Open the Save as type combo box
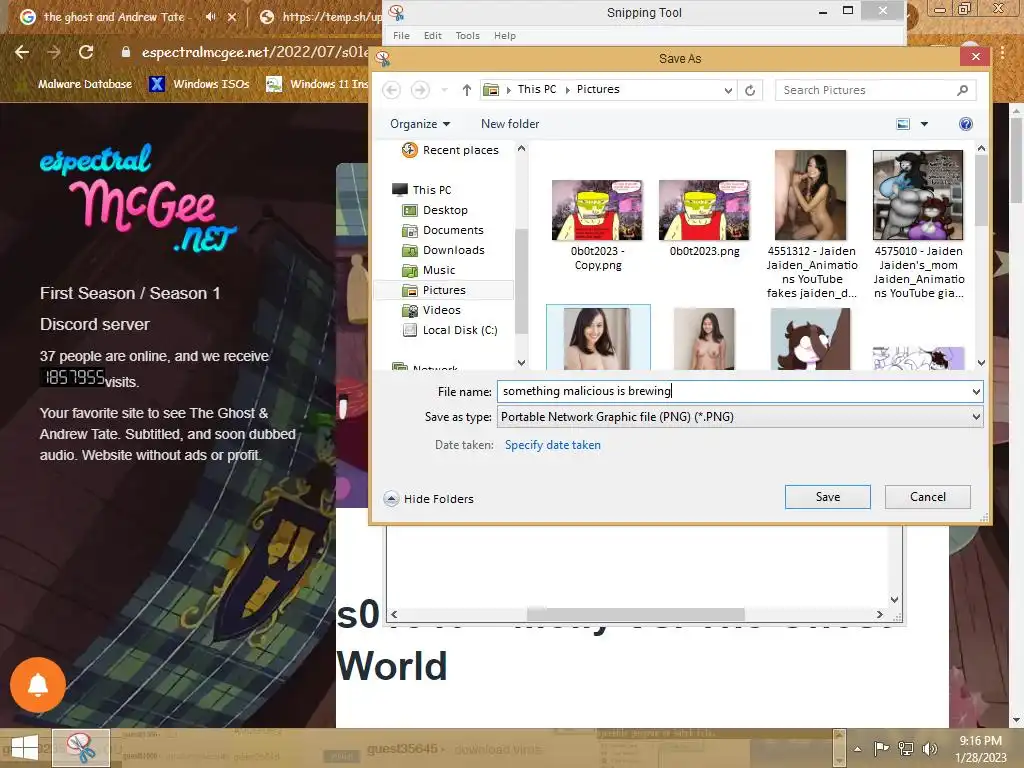1024x768 pixels. (x=739, y=417)
